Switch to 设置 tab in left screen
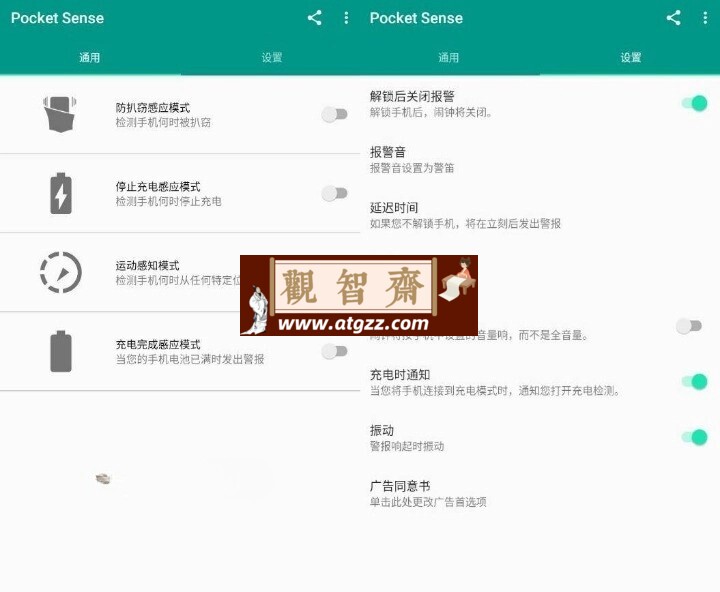Image resolution: width=720 pixels, height=592 pixels. [271, 57]
